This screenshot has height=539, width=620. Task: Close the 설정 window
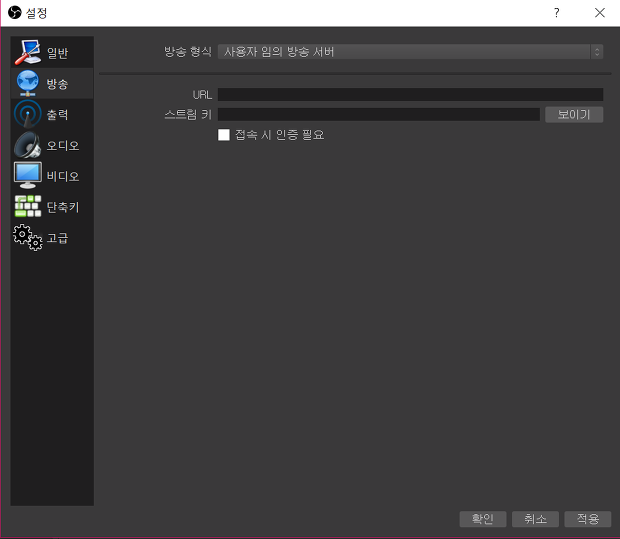pyautogui.click(x=600, y=13)
